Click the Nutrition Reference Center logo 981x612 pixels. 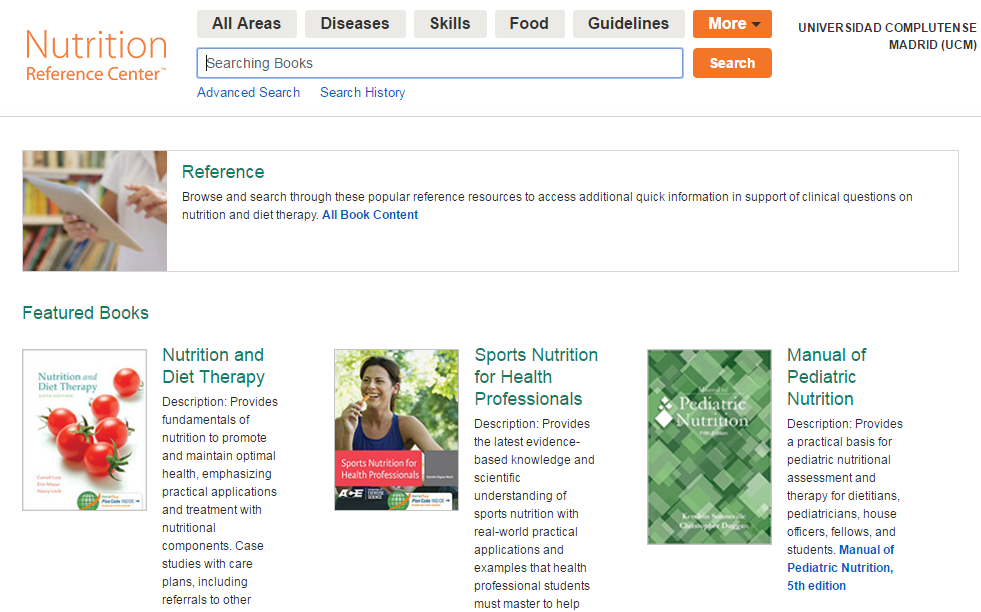96,55
